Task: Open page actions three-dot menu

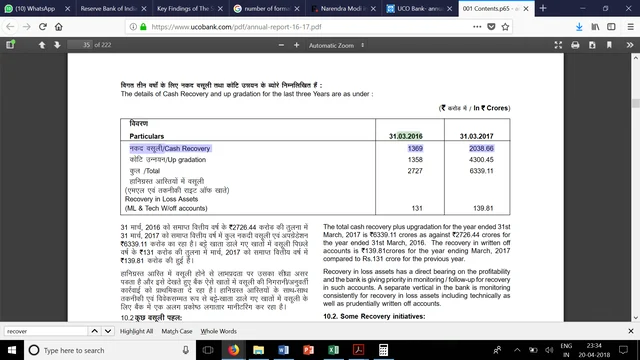Action: 477,27
